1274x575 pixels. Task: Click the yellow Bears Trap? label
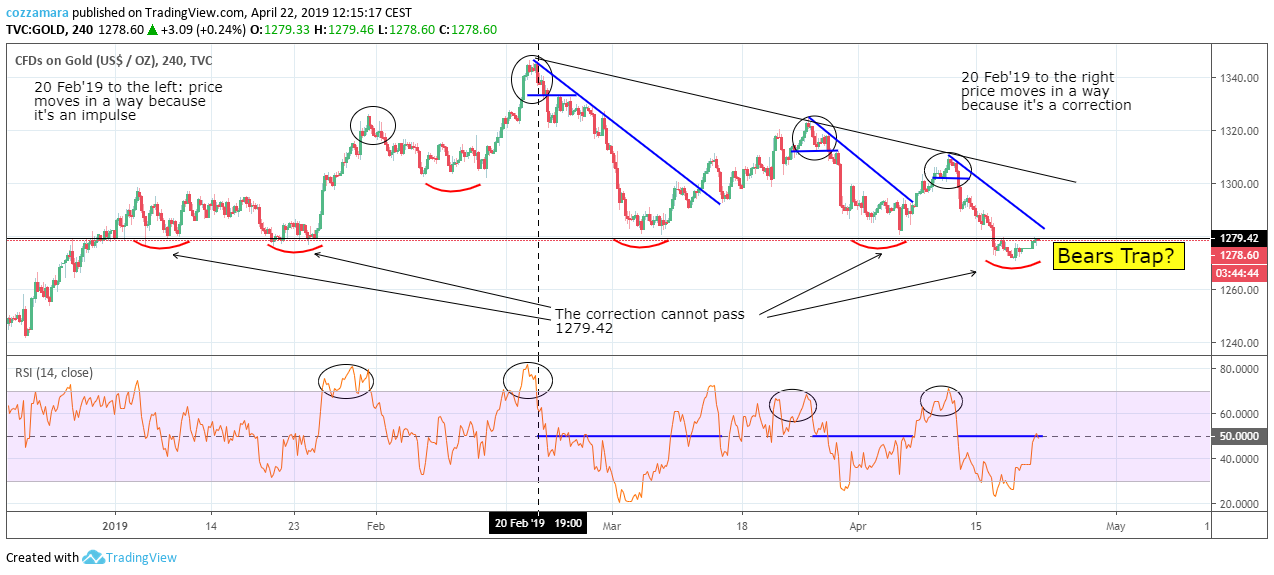pos(1120,256)
